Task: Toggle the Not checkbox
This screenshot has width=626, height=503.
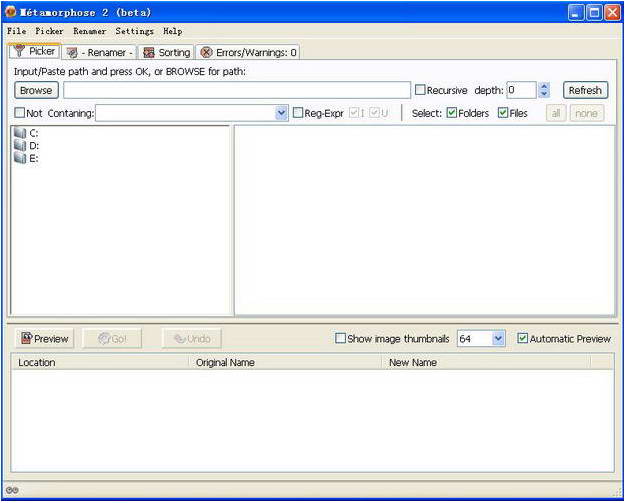Action: (19, 113)
